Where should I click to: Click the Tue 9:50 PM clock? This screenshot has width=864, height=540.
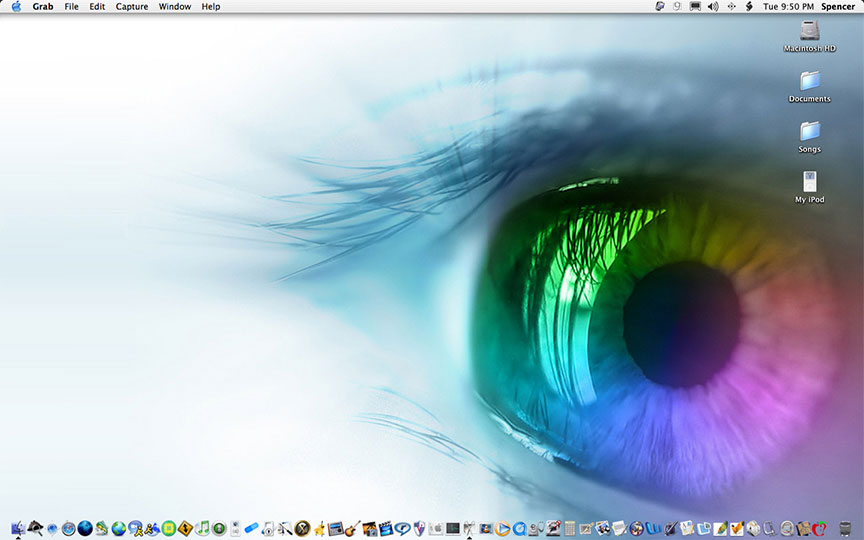point(788,7)
